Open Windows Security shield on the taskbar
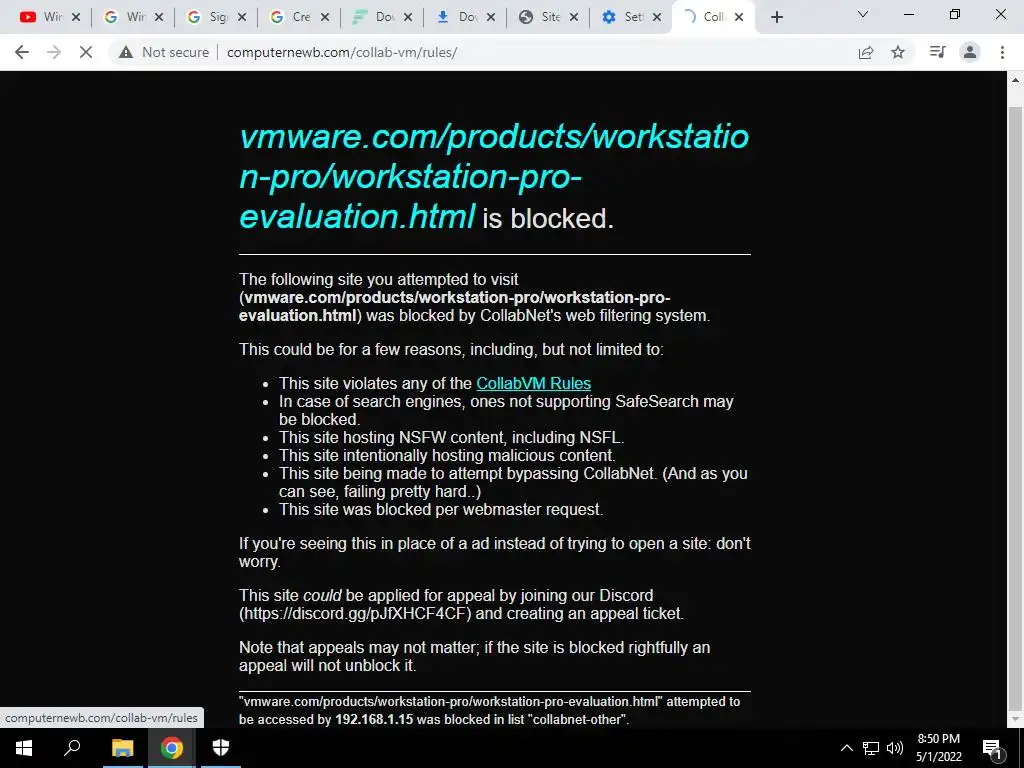The width and height of the screenshot is (1024, 768). [x=221, y=748]
